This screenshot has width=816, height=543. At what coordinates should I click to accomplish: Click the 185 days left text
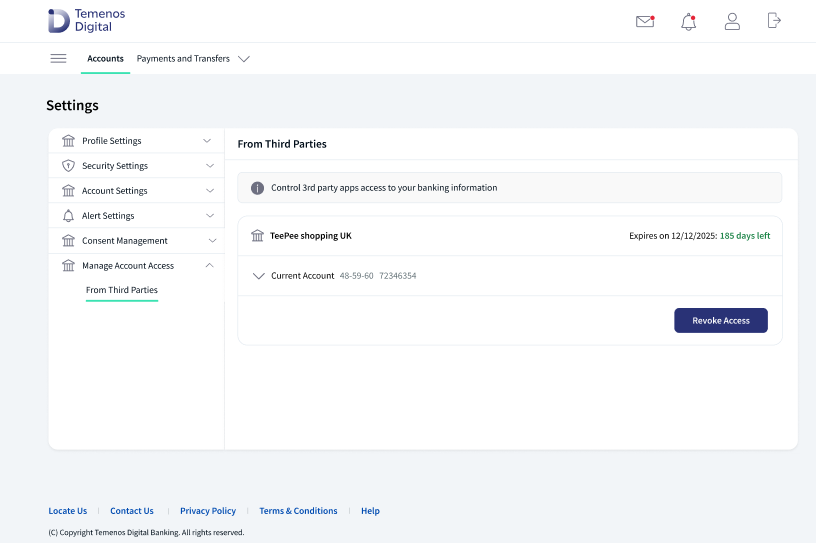tap(745, 236)
